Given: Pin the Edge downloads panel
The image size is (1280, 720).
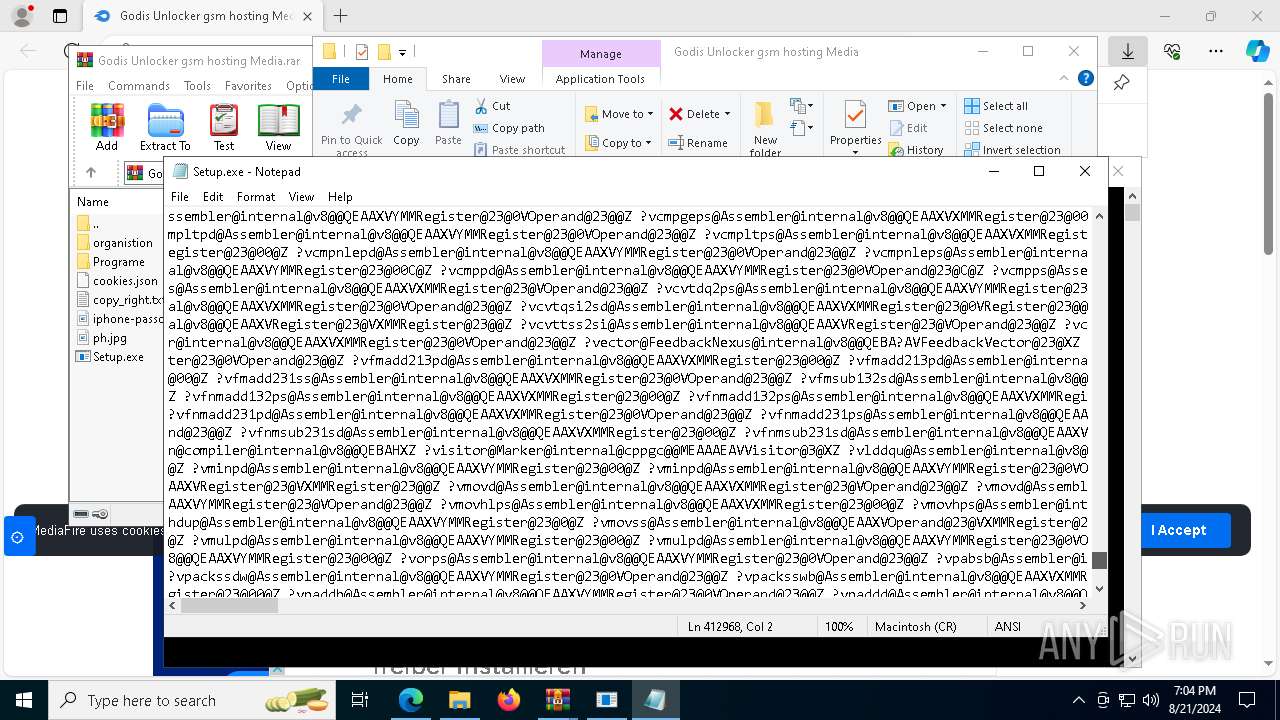Looking at the screenshot, I should click(1121, 83).
